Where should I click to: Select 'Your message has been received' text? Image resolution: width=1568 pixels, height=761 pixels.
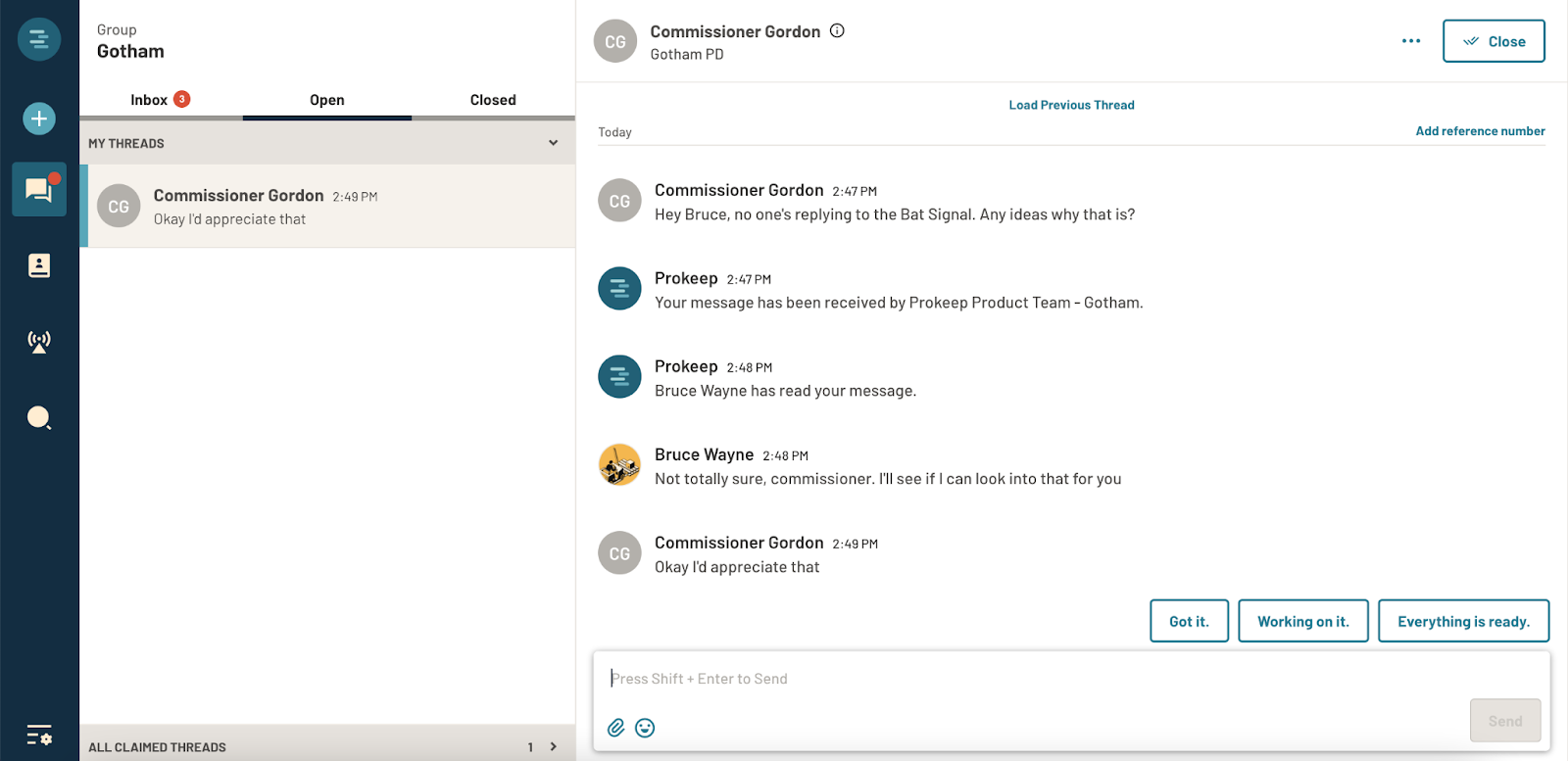(x=899, y=303)
